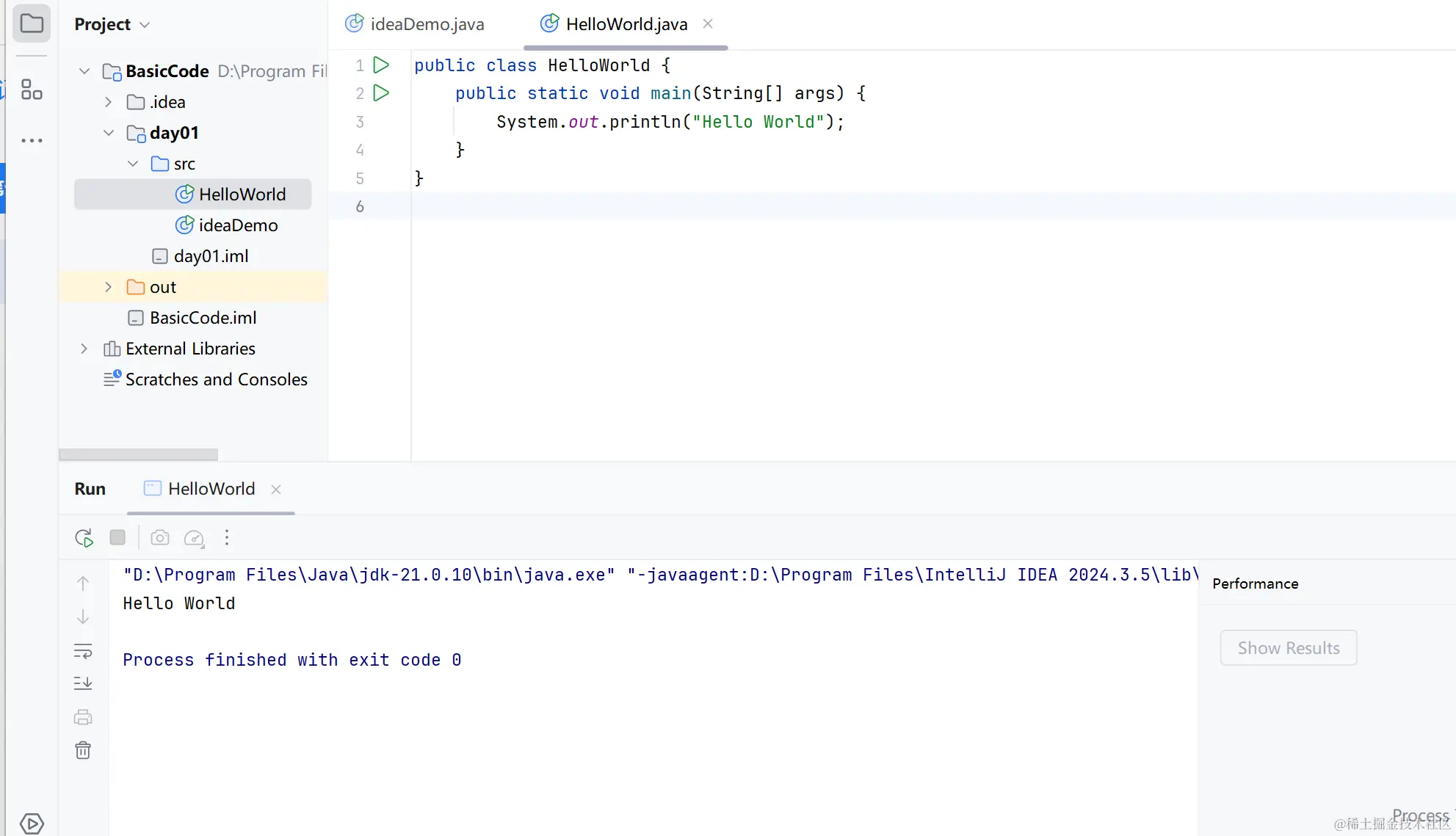
Task: Click the print console output icon
Action: [83, 717]
